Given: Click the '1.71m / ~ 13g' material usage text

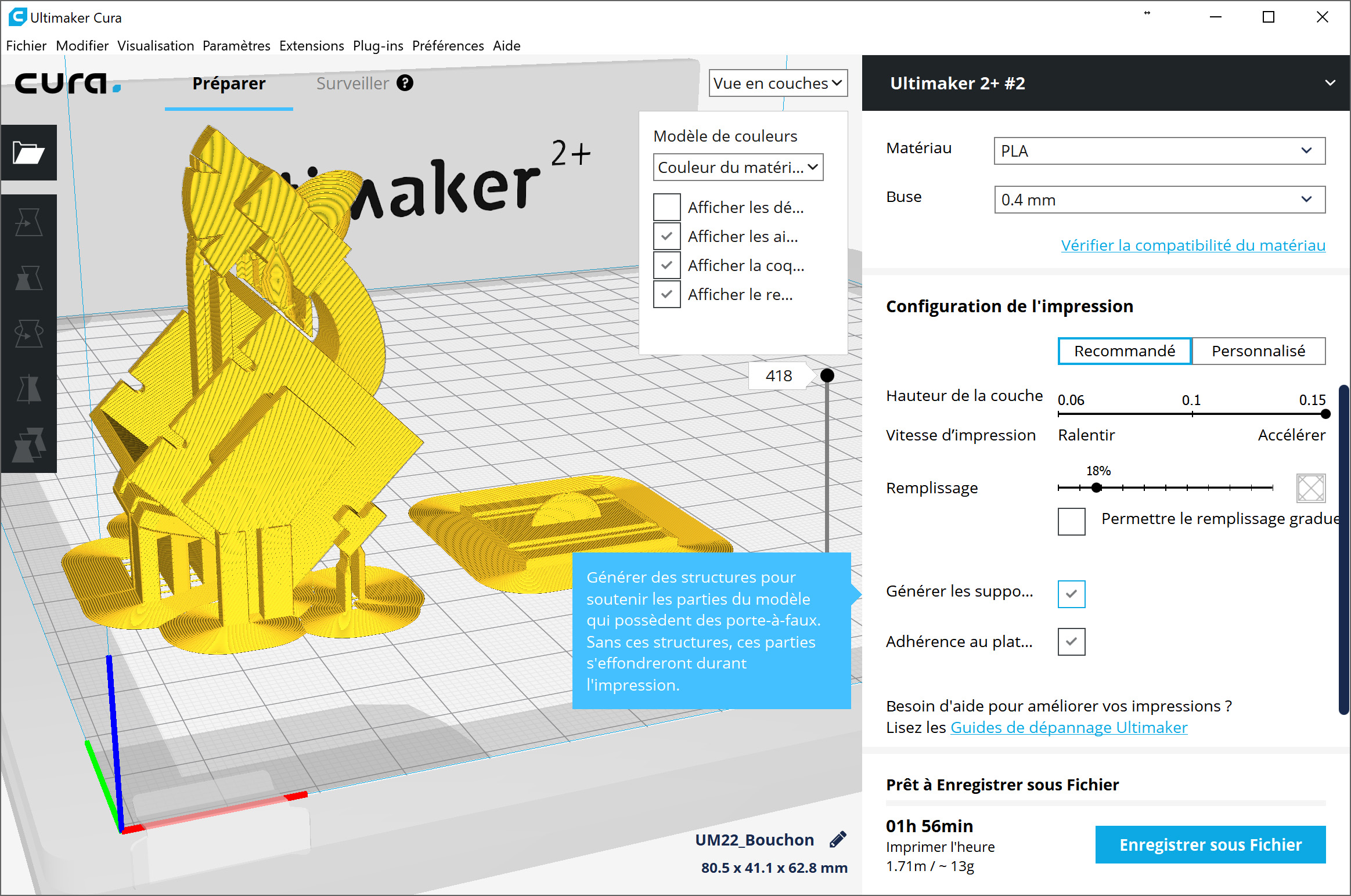Looking at the screenshot, I should click(x=930, y=866).
